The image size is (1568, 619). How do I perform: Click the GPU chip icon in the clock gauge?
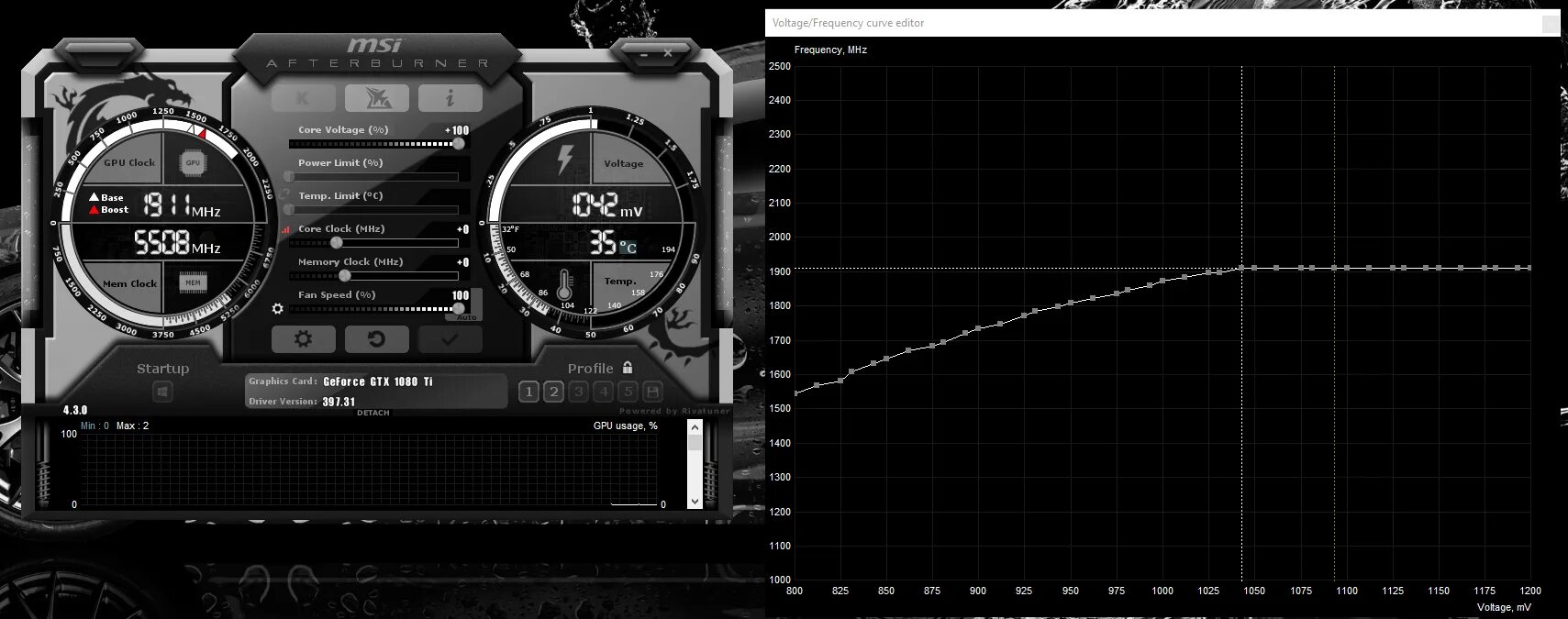(193, 163)
